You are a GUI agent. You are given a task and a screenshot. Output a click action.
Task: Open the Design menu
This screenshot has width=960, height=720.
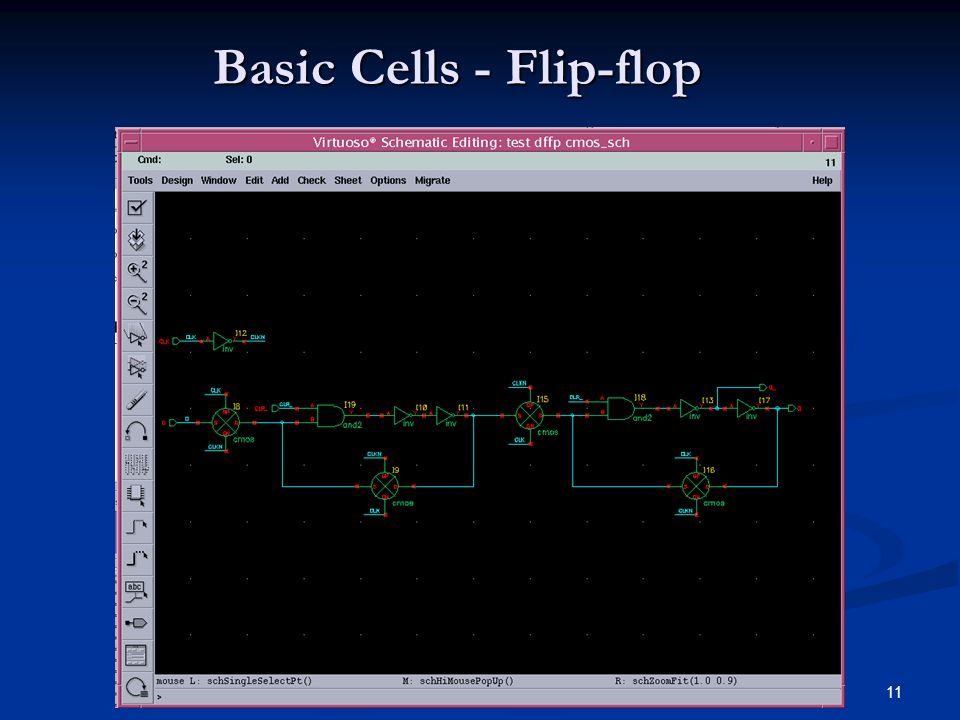point(177,181)
